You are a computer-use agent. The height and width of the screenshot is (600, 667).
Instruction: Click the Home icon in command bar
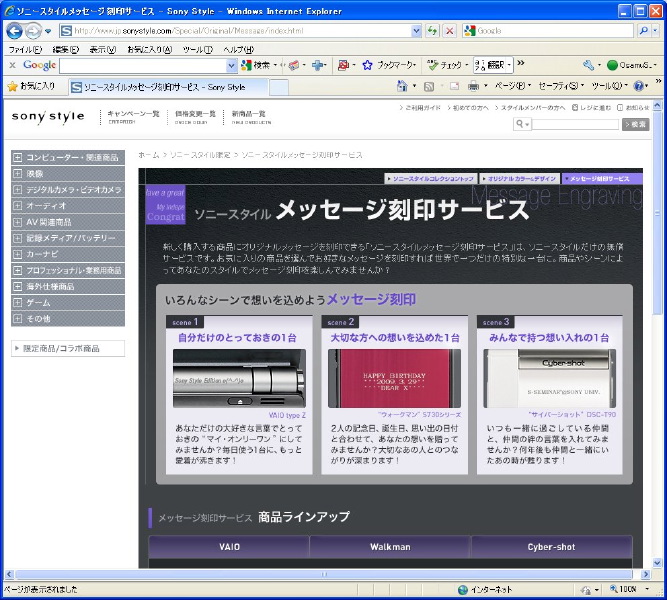click(x=402, y=87)
